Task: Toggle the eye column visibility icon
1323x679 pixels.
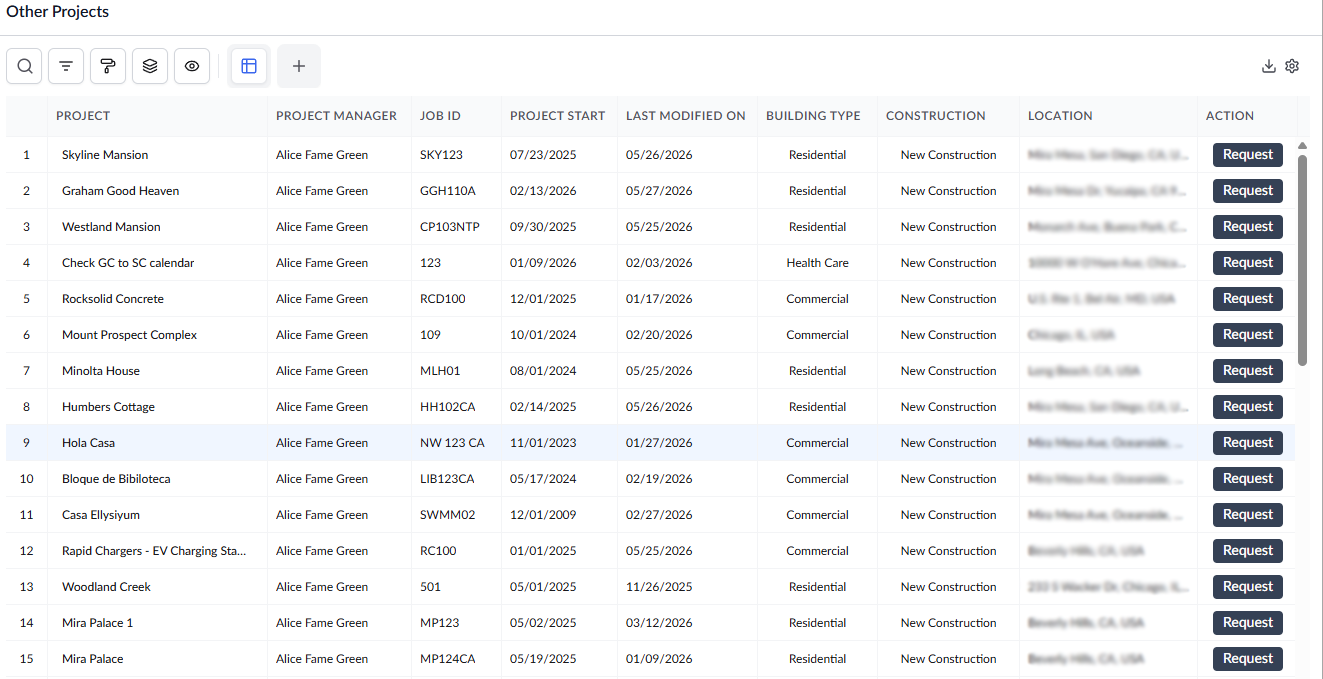Action: coord(192,66)
